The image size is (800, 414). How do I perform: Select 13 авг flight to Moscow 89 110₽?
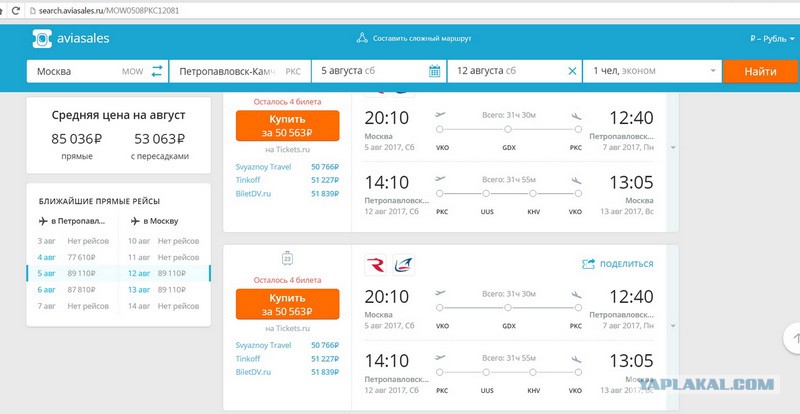163,290
